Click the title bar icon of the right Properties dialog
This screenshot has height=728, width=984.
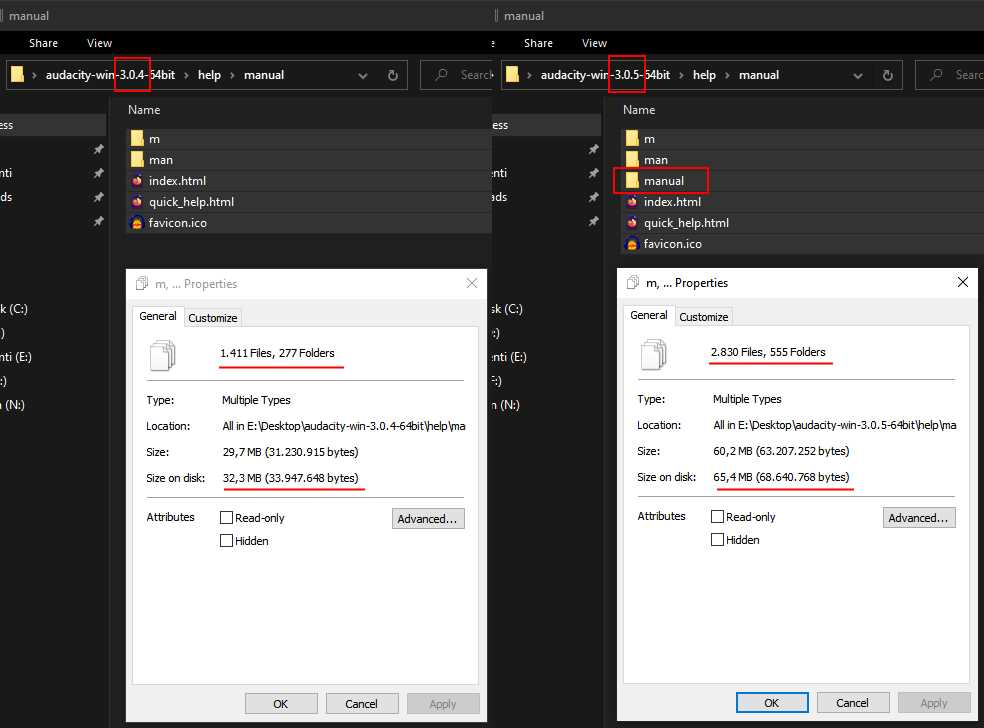[x=633, y=282]
